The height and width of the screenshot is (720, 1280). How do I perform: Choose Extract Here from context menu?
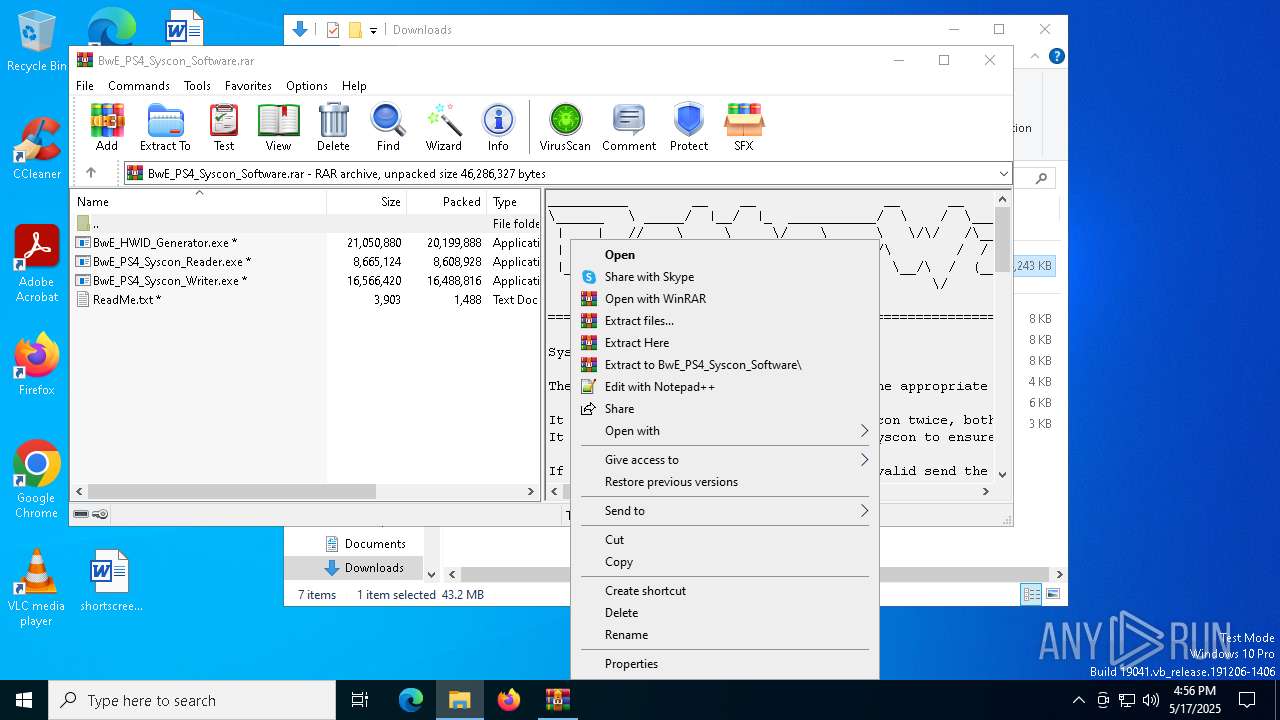[x=724, y=343]
